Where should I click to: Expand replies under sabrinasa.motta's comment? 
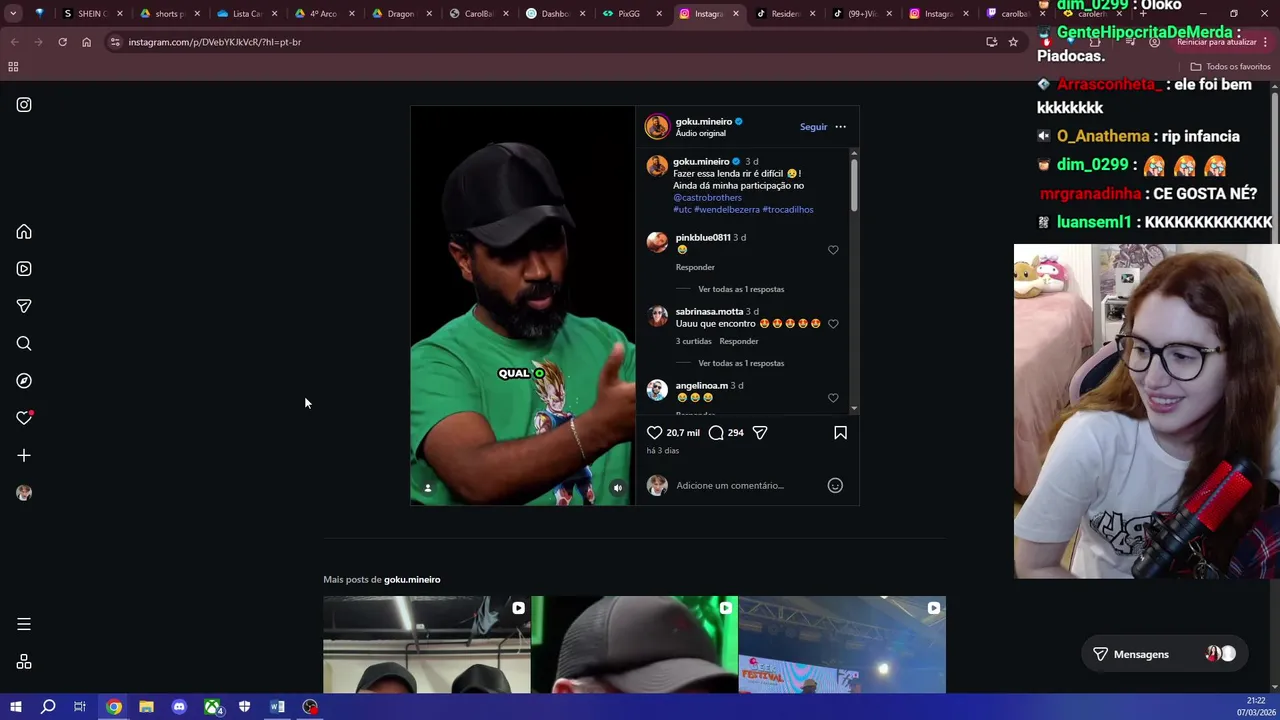click(x=741, y=364)
